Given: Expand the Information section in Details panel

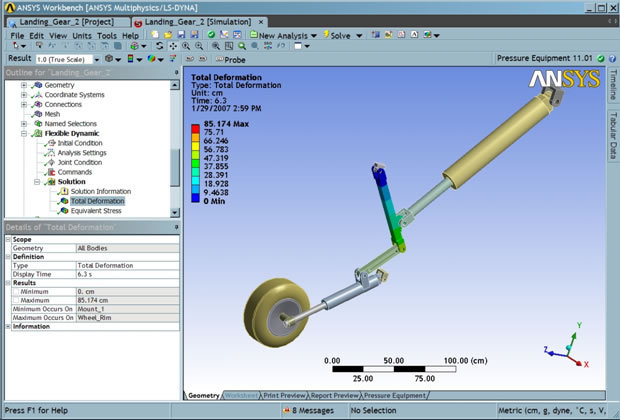Looking at the screenshot, I should point(6,326).
